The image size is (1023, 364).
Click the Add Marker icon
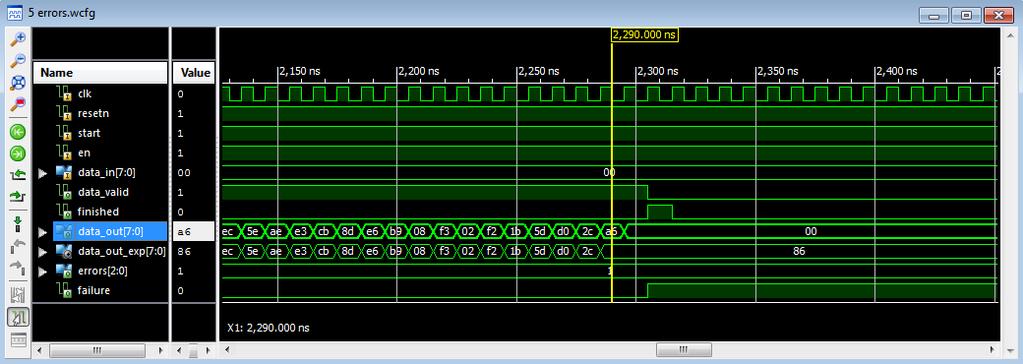pos(18,223)
